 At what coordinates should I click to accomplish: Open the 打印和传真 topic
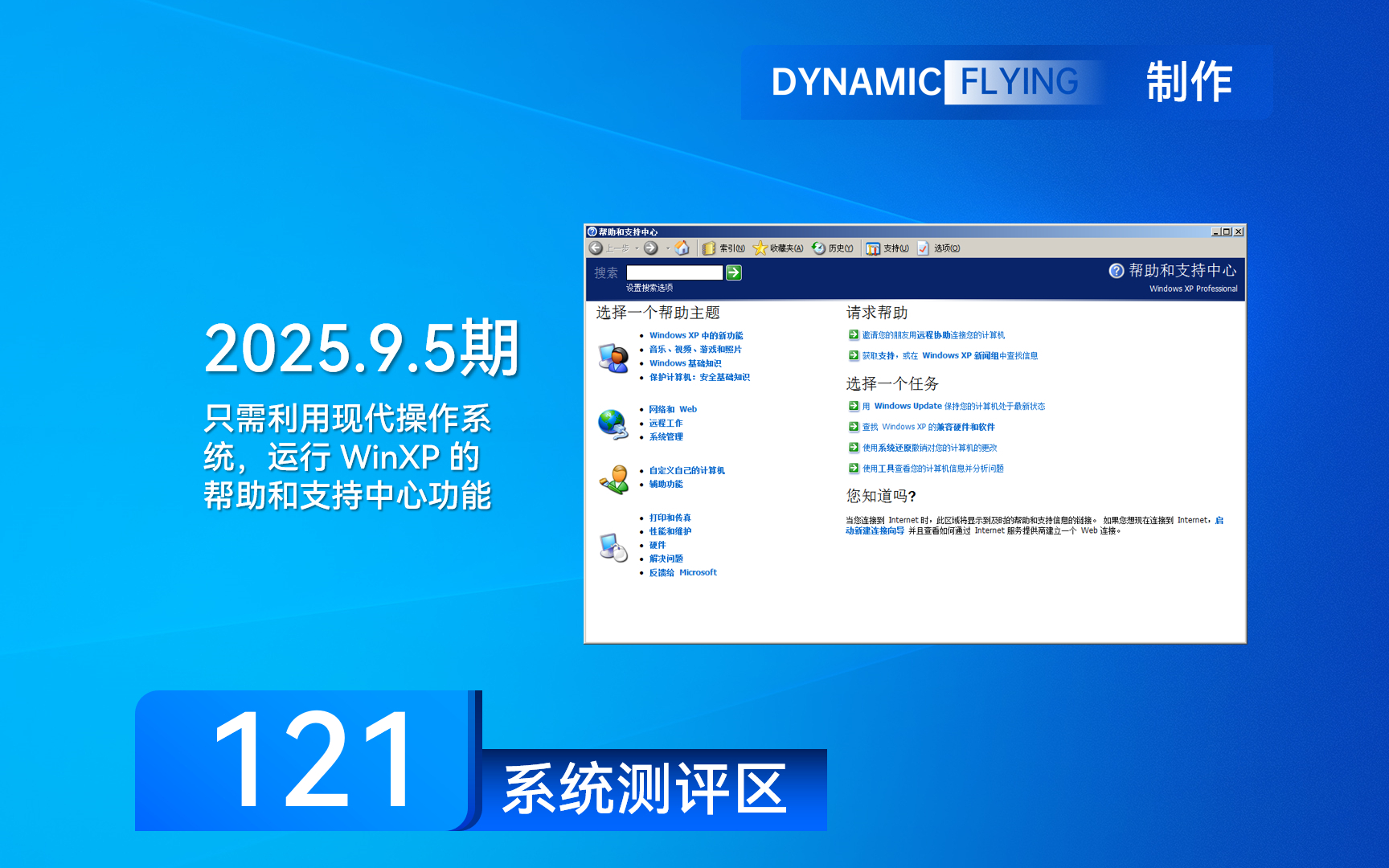(670, 518)
